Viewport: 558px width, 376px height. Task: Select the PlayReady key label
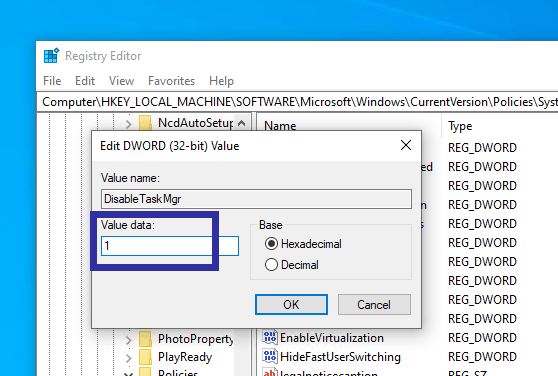pos(185,357)
